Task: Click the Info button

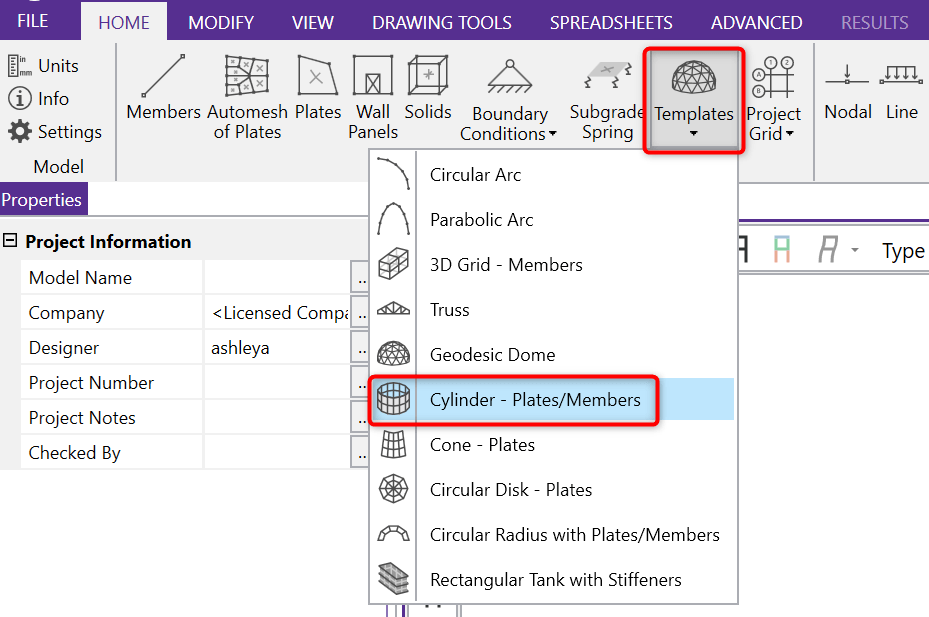Action: [40, 99]
